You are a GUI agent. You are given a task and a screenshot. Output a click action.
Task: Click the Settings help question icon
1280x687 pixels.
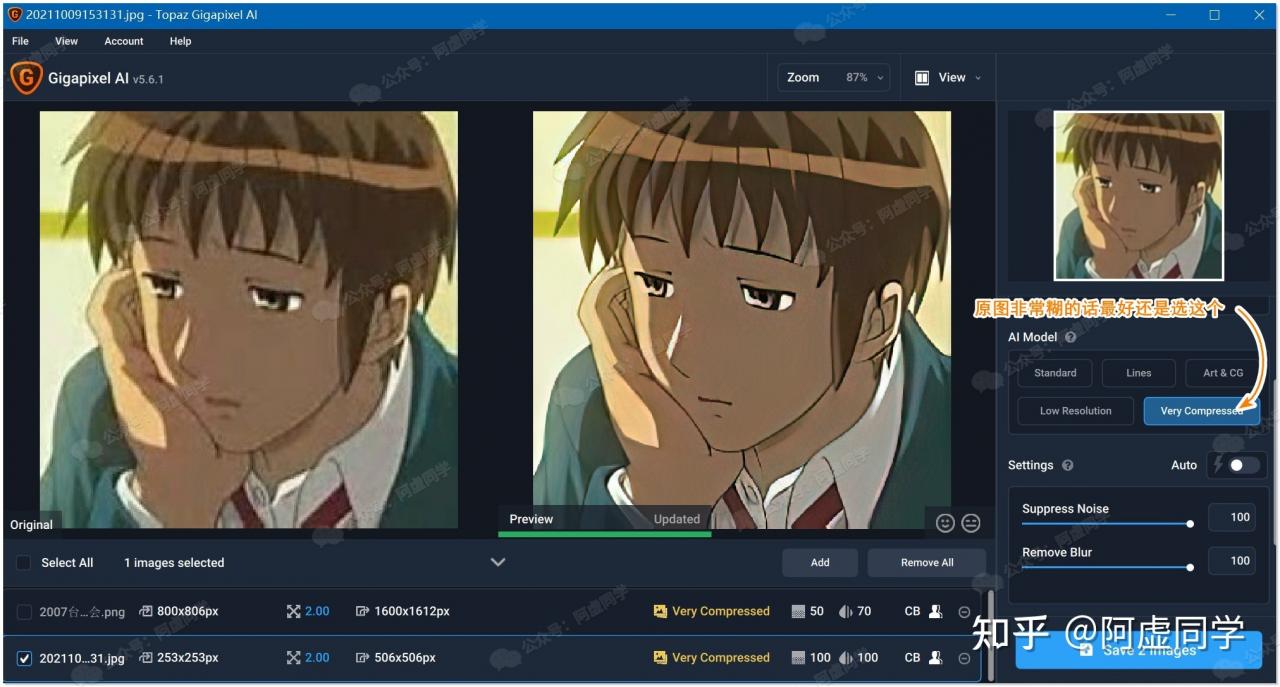click(x=1067, y=465)
